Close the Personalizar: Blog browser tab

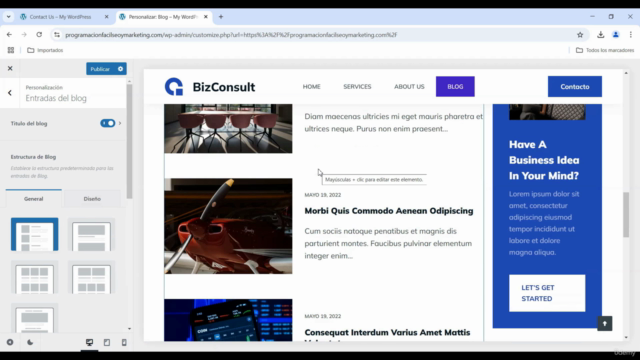coord(206,17)
